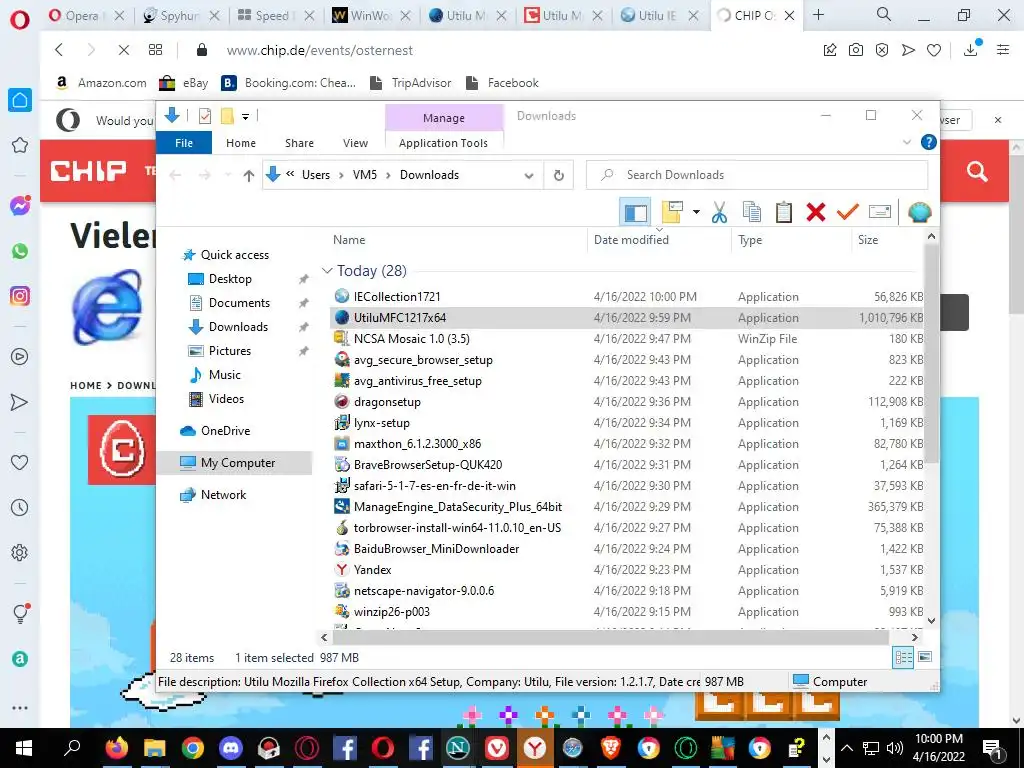The width and height of the screenshot is (1024, 768).
Task: Expand hidden path breadcrumb chevrons
Action: (290, 174)
